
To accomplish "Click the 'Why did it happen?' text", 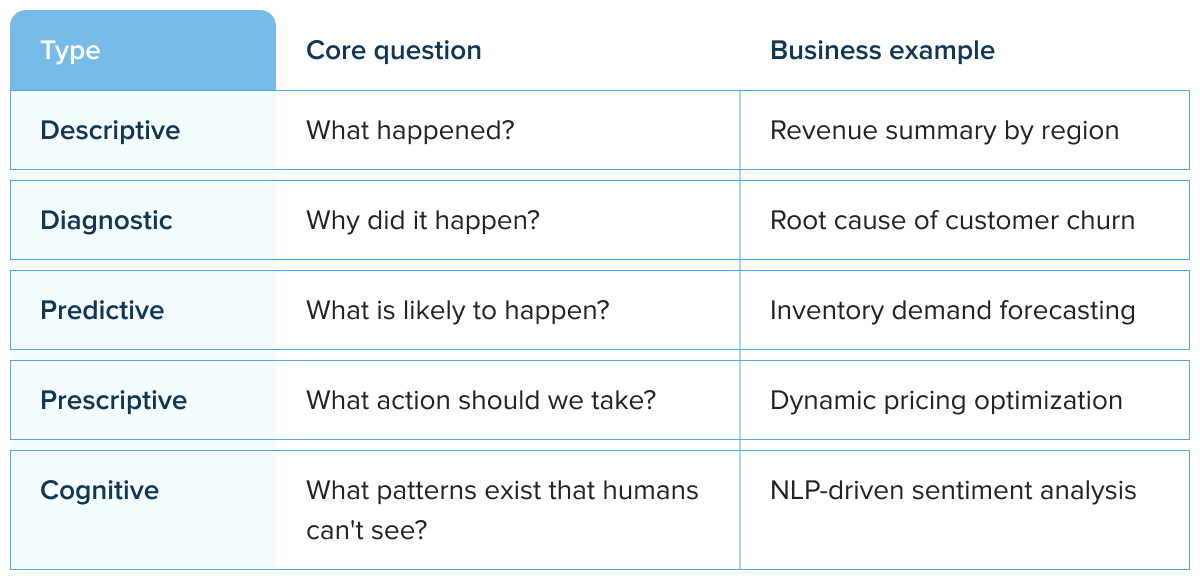I will pos(422,221).
